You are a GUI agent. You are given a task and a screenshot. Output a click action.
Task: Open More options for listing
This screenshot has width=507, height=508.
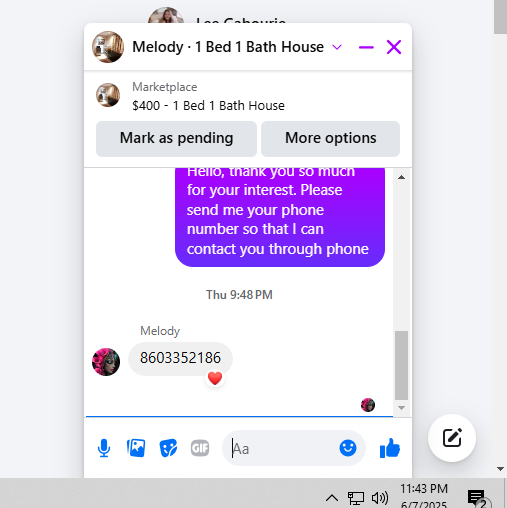330,139
